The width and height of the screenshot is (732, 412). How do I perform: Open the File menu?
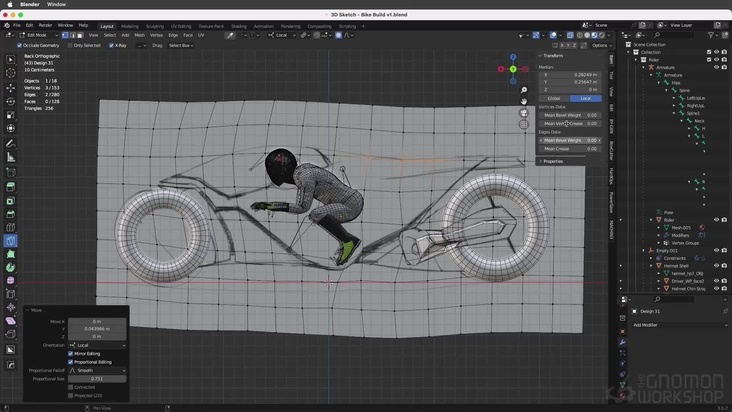[17, 25]
